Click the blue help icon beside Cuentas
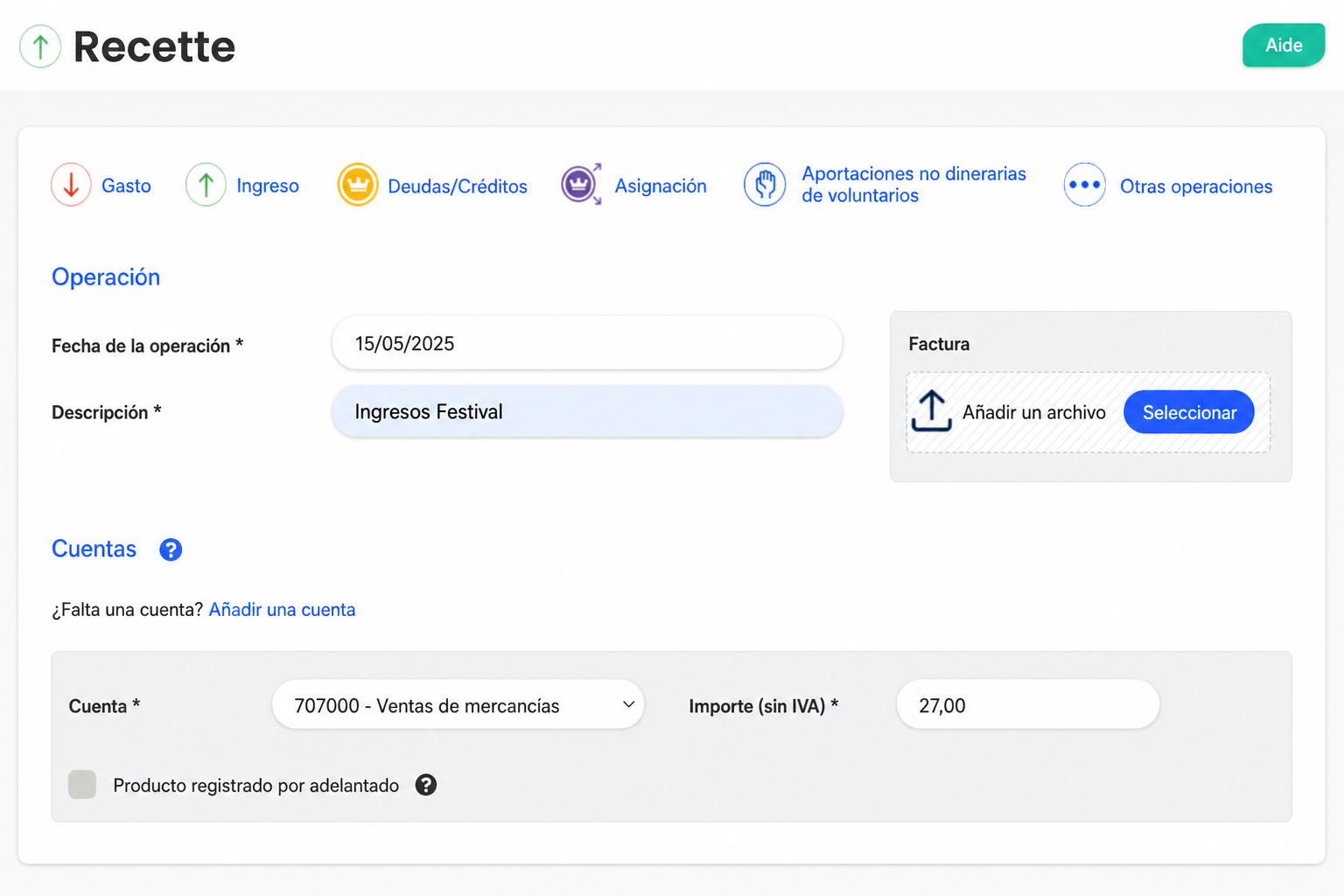The image size is (1344, 896). tap(171, 549)
